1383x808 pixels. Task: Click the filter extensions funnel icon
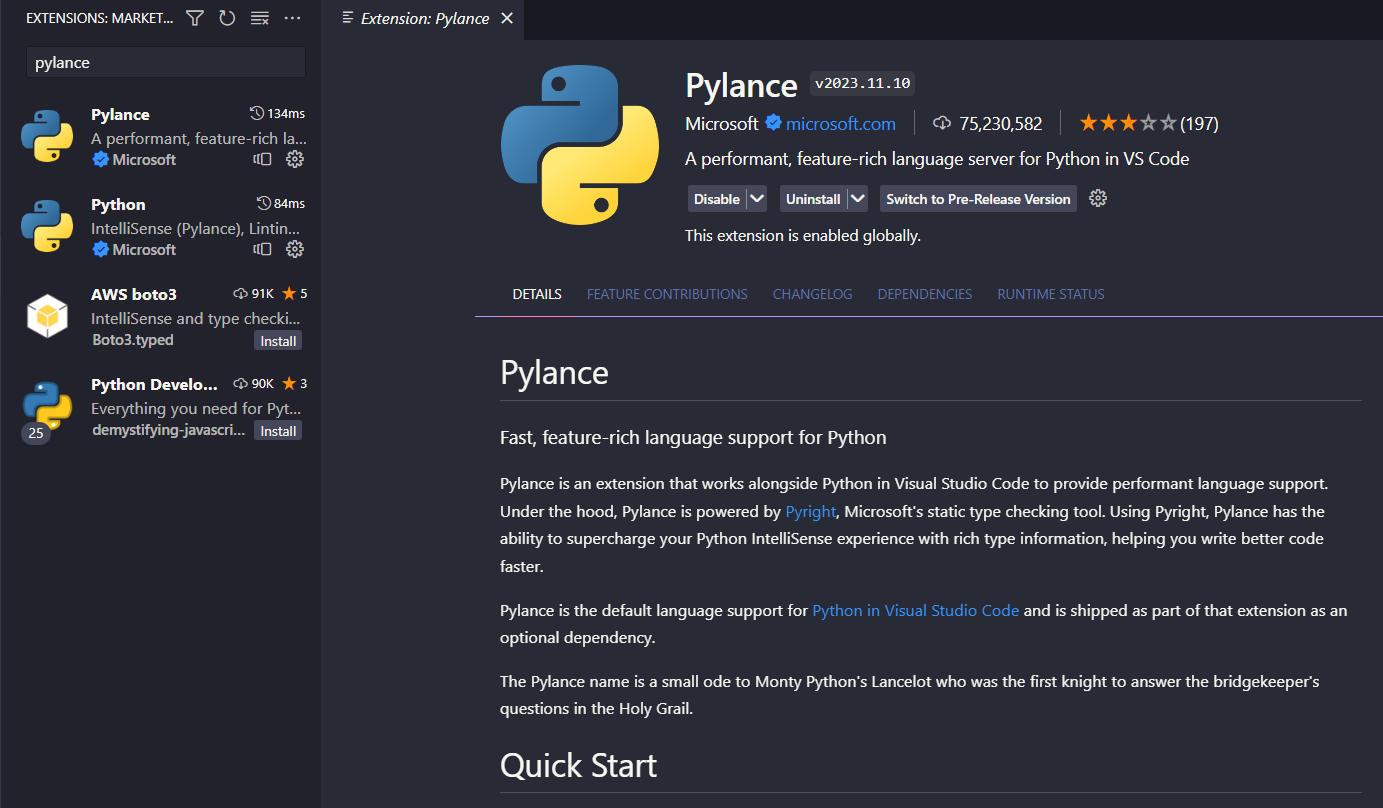(x=195, y=18)
